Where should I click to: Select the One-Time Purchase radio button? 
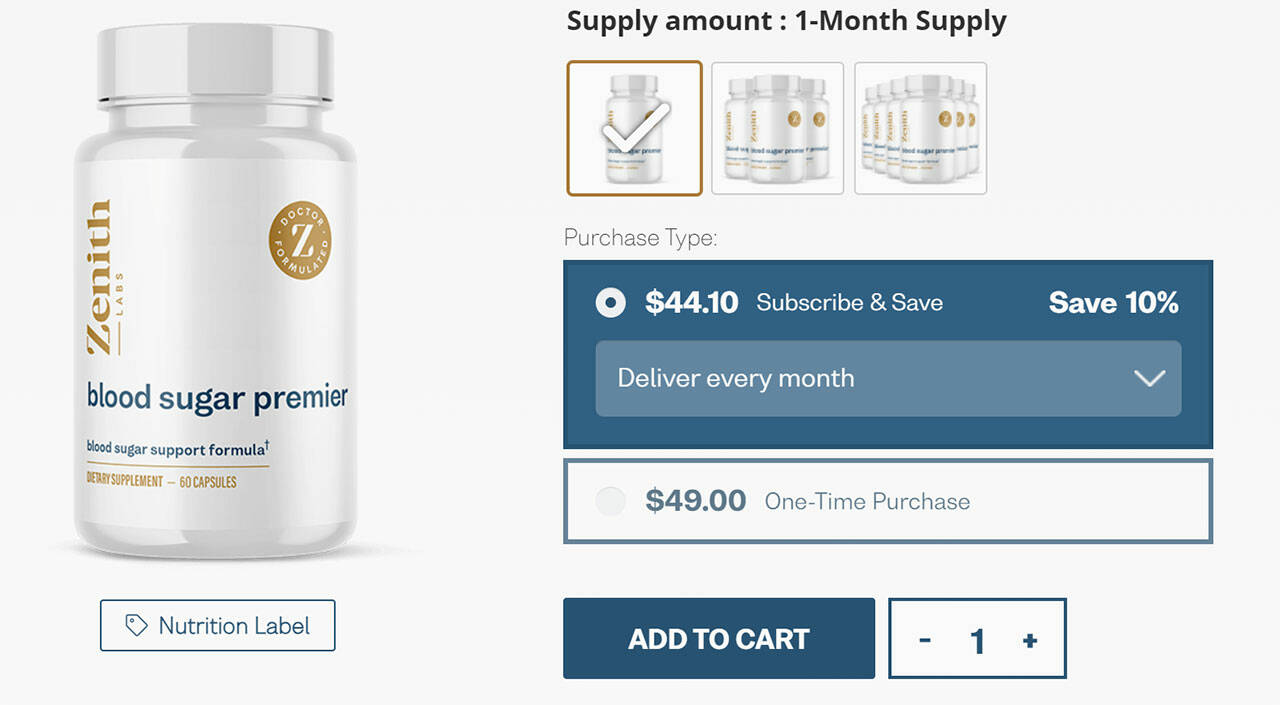tap(611, 501)
